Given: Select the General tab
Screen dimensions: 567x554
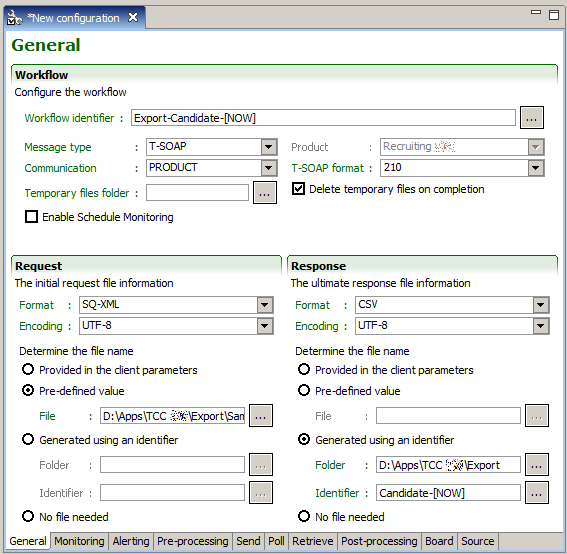Looking at the screenshot, I should pos(28,541).
